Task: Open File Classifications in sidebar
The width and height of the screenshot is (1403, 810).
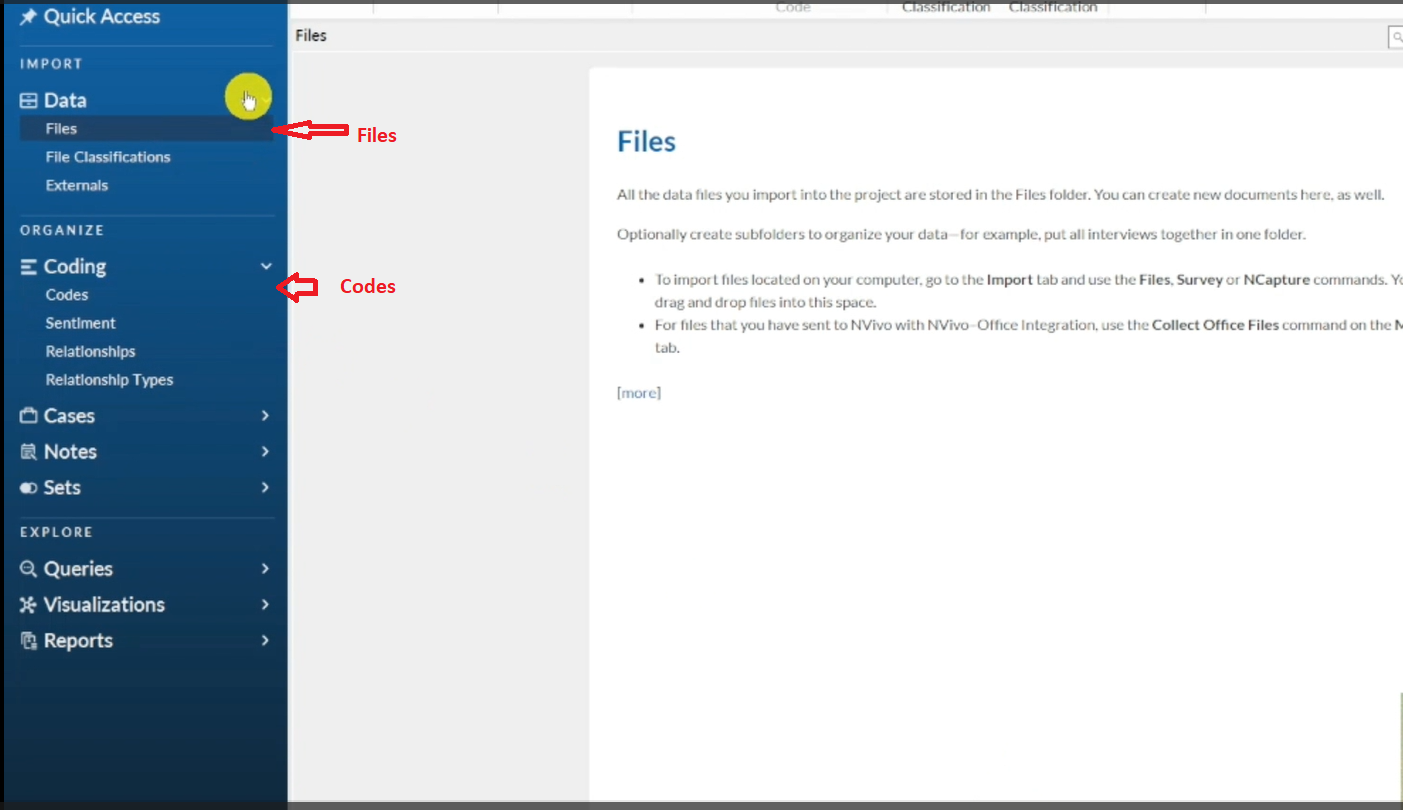Action: click(x=108, y=157)
